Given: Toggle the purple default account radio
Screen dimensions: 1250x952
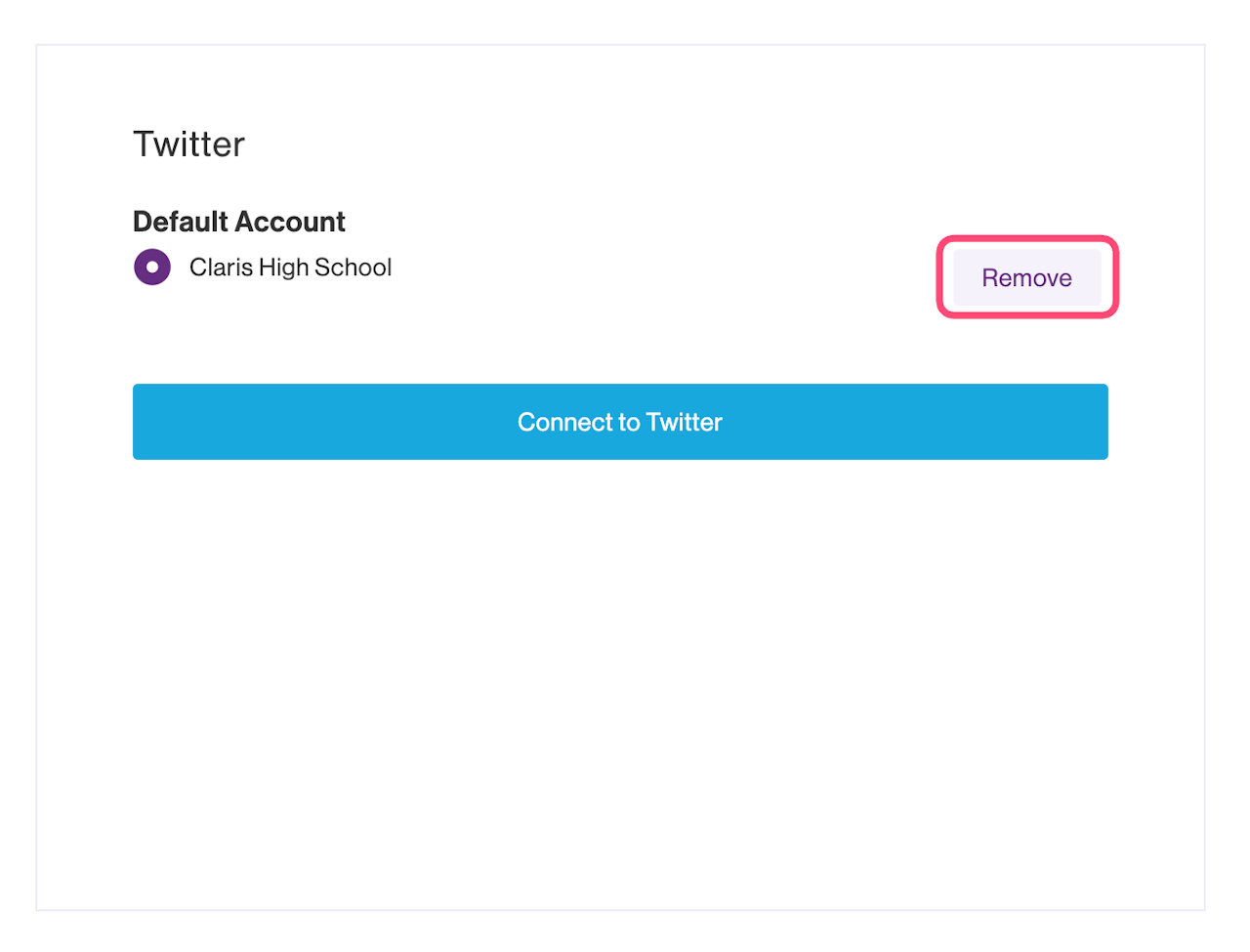Looking at the screenshot, I should [x=152, y=267].
